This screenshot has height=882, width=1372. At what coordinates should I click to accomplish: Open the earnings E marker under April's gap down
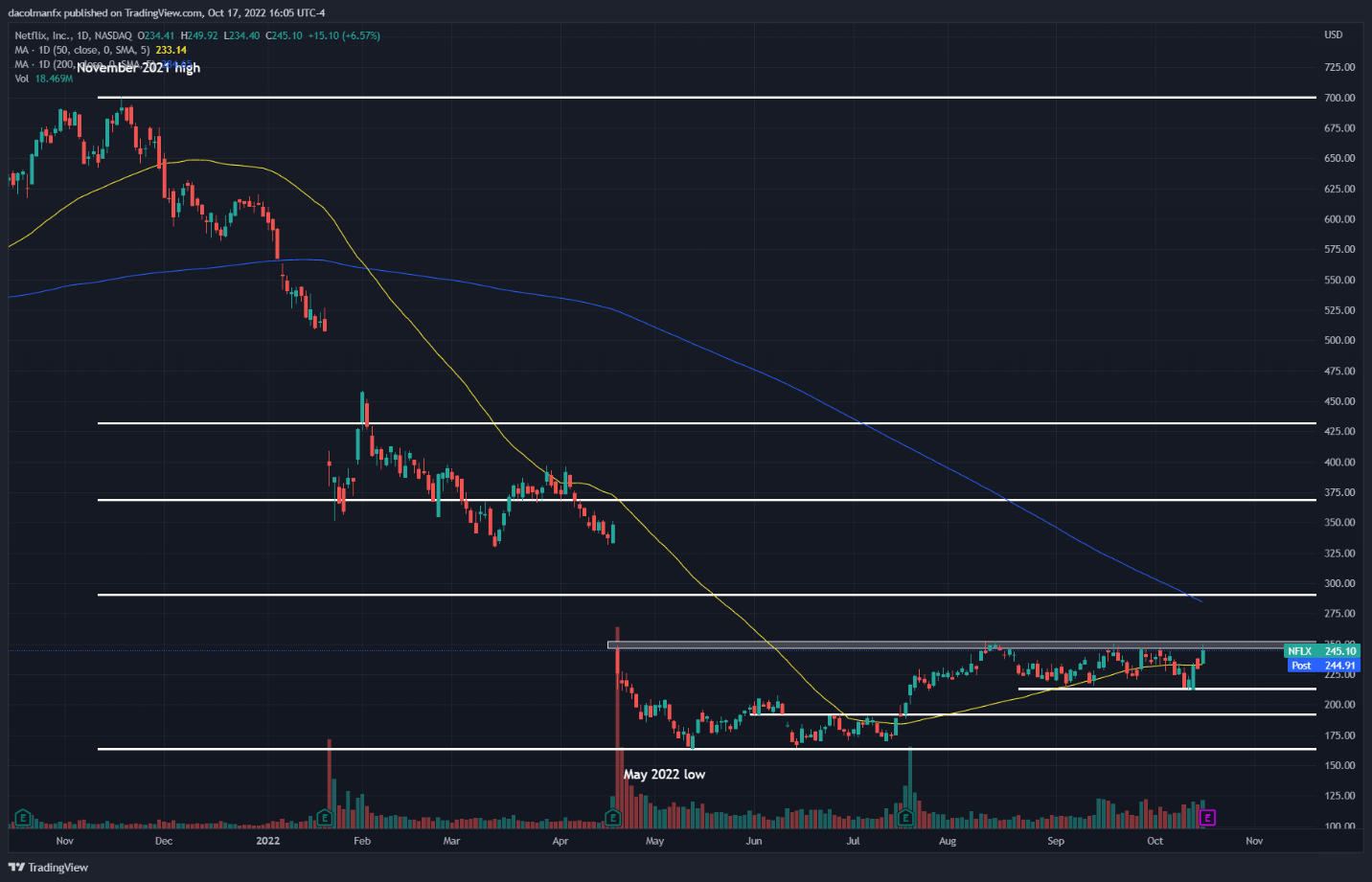pos(613,818)
